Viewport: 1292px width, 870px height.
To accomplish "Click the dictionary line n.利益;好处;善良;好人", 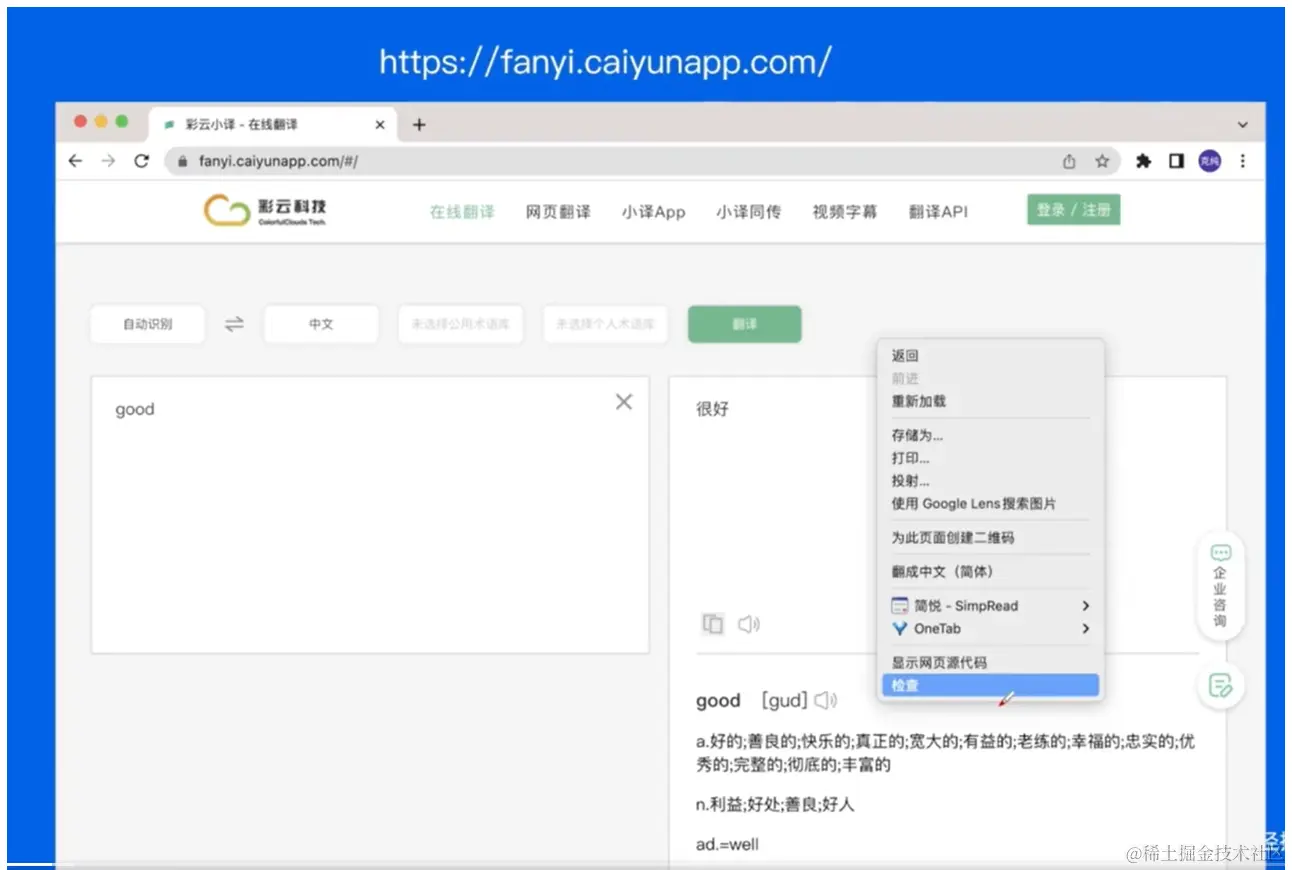I will (x=776, y=805).
